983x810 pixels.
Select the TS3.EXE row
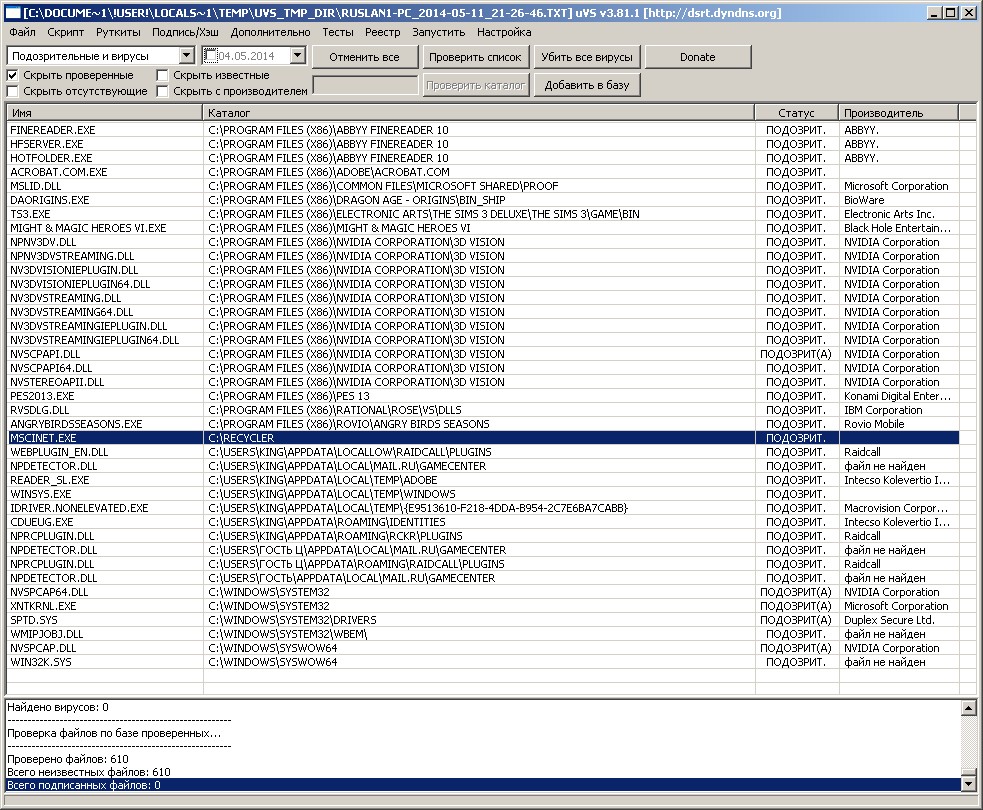click(483, 214)
